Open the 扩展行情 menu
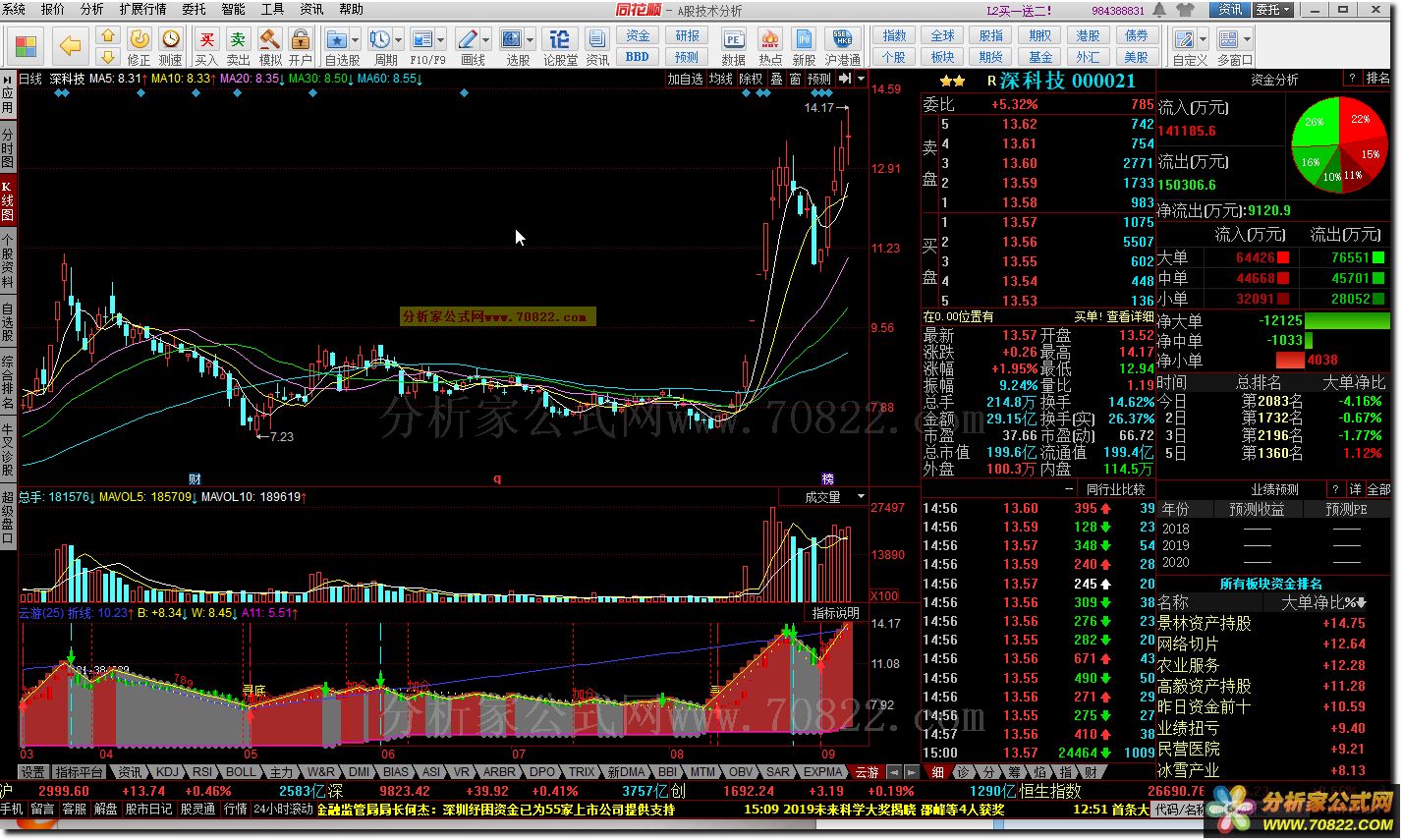Viewport: 1402px width, 840px height. [x=142, y=9]
